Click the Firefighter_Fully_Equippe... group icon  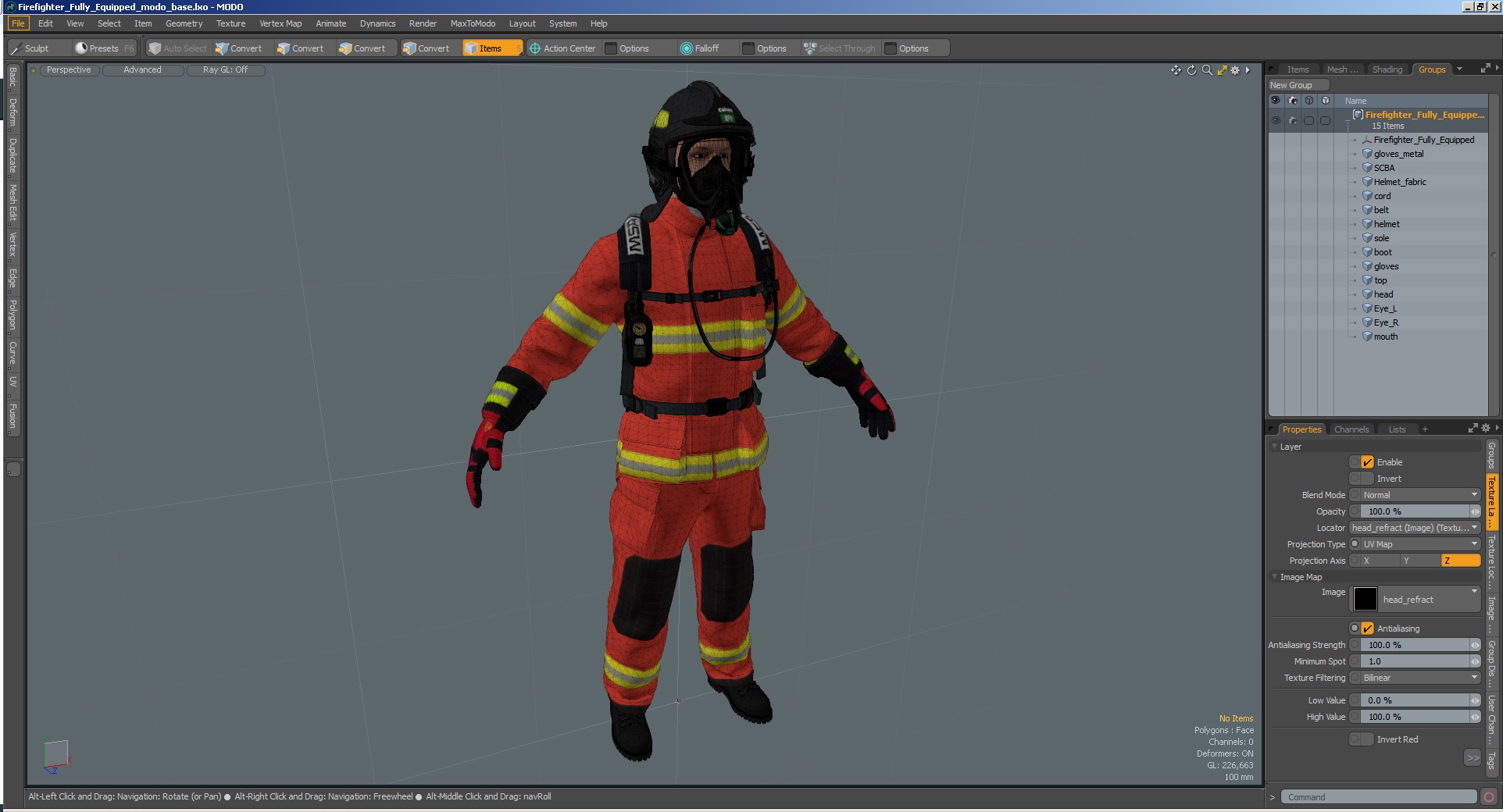[x=1358, y=115]
